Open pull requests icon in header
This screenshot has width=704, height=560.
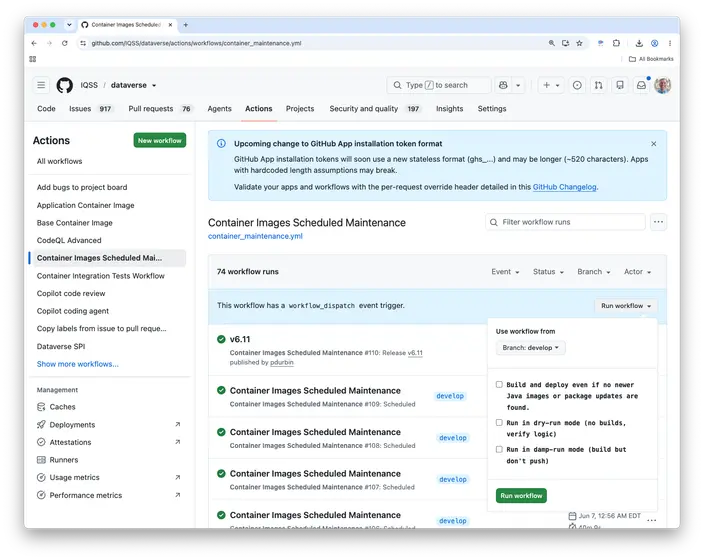598,85
